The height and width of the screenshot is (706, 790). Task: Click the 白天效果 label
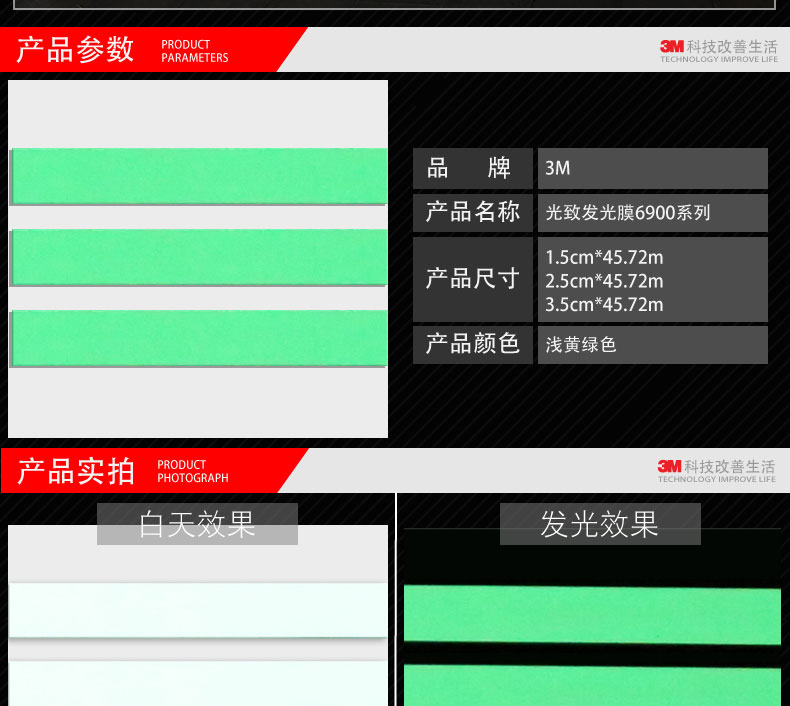tap(197, 524)
